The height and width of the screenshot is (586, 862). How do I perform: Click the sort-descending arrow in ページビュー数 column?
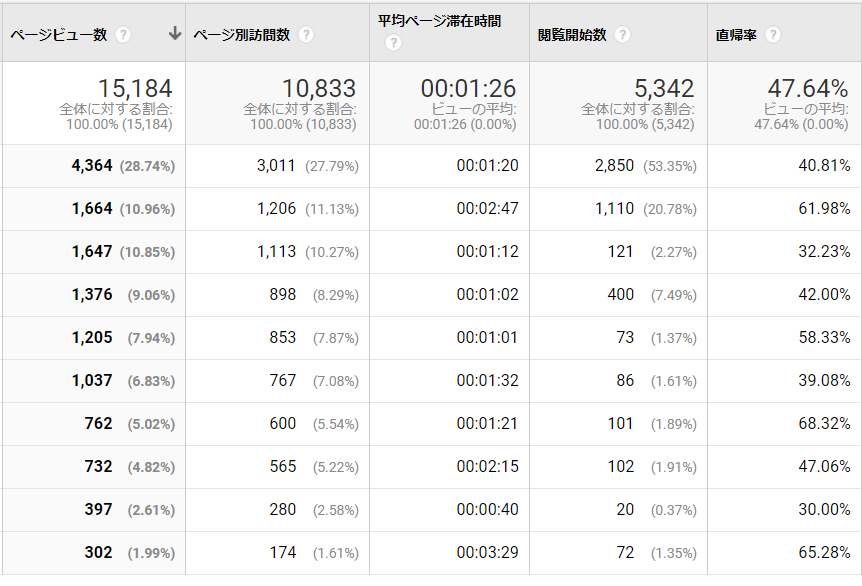click(175, 34)
